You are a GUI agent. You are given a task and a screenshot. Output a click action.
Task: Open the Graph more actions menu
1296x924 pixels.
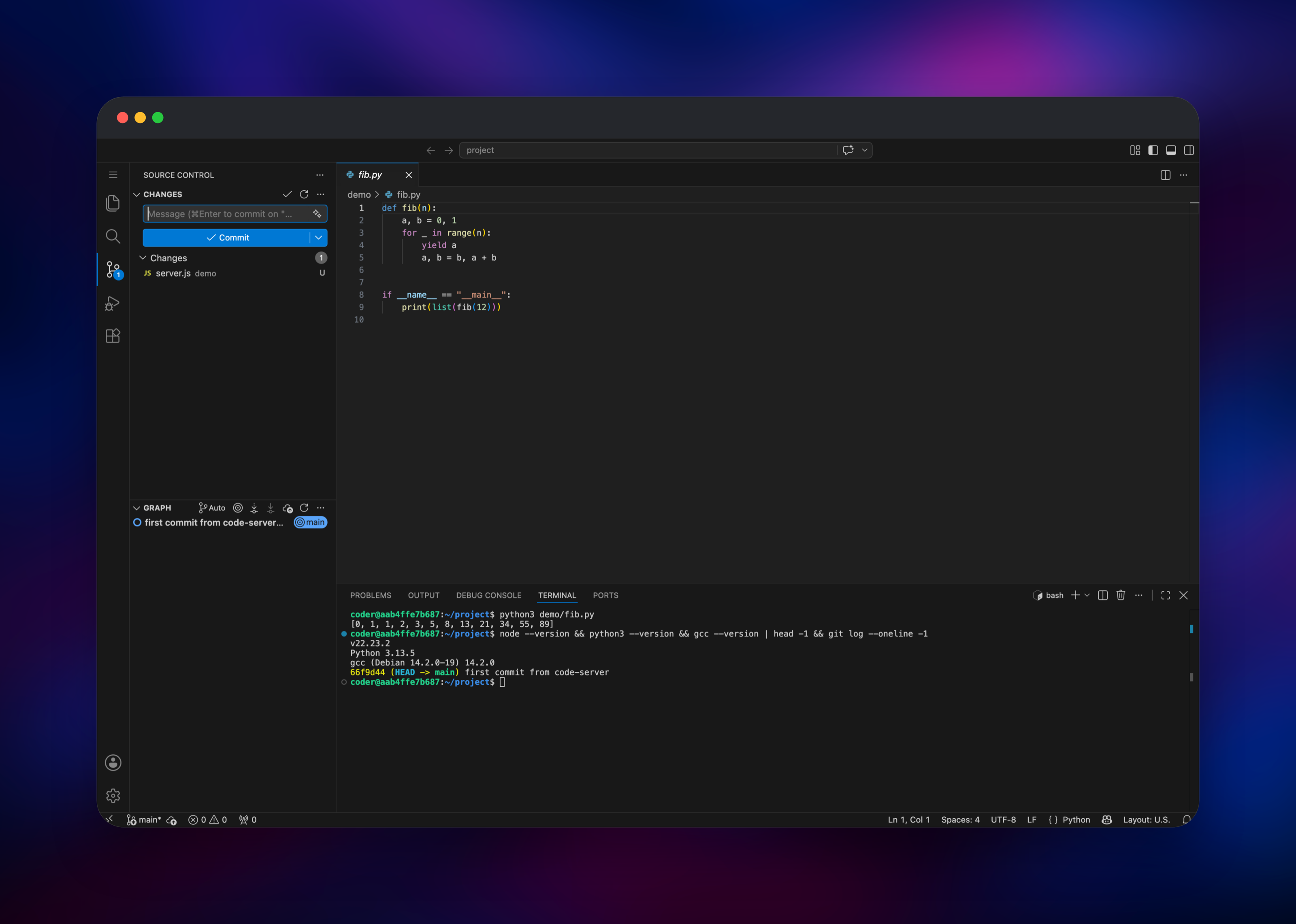(x=321, y=507)
